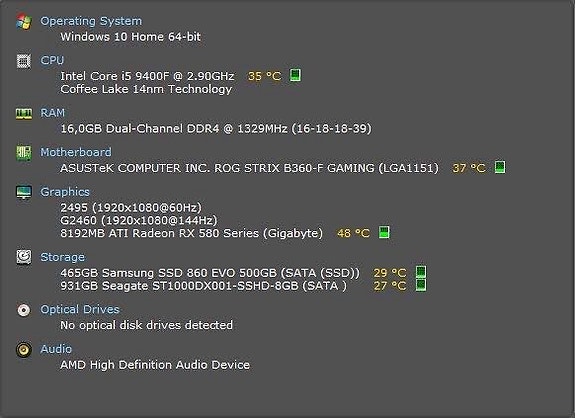
Task: Click the motherboard temperature status icon
Action: coord(500,167)
